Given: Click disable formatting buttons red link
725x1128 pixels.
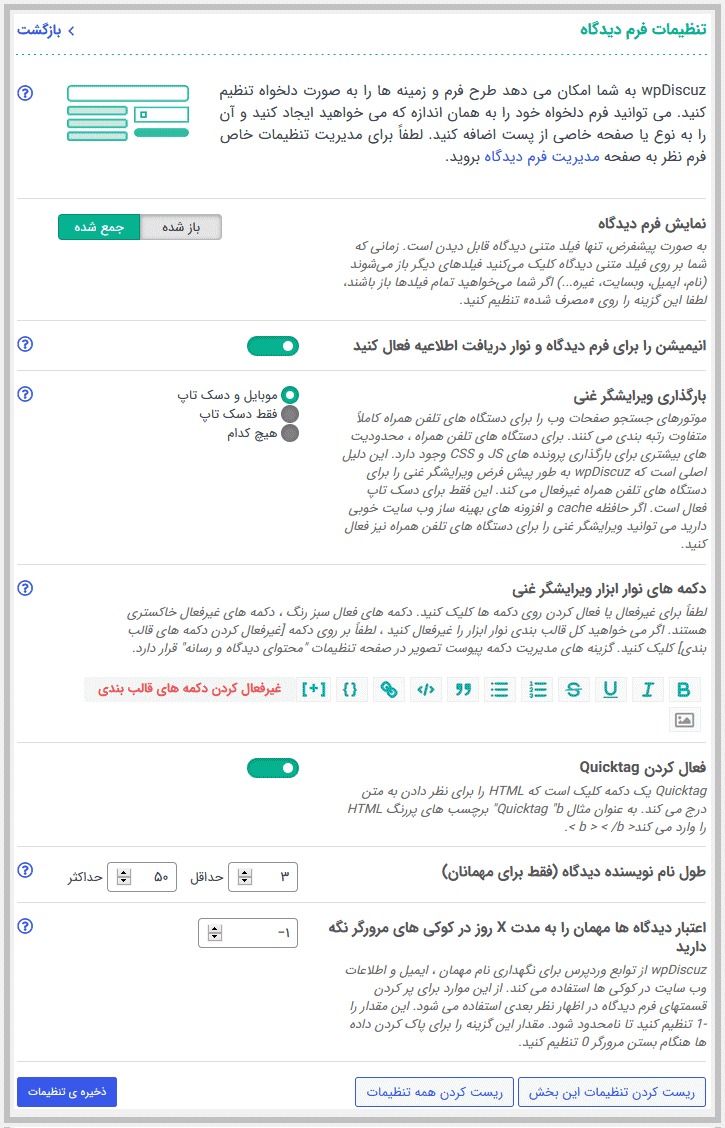Looking at the screenshot, I should 188,689.
